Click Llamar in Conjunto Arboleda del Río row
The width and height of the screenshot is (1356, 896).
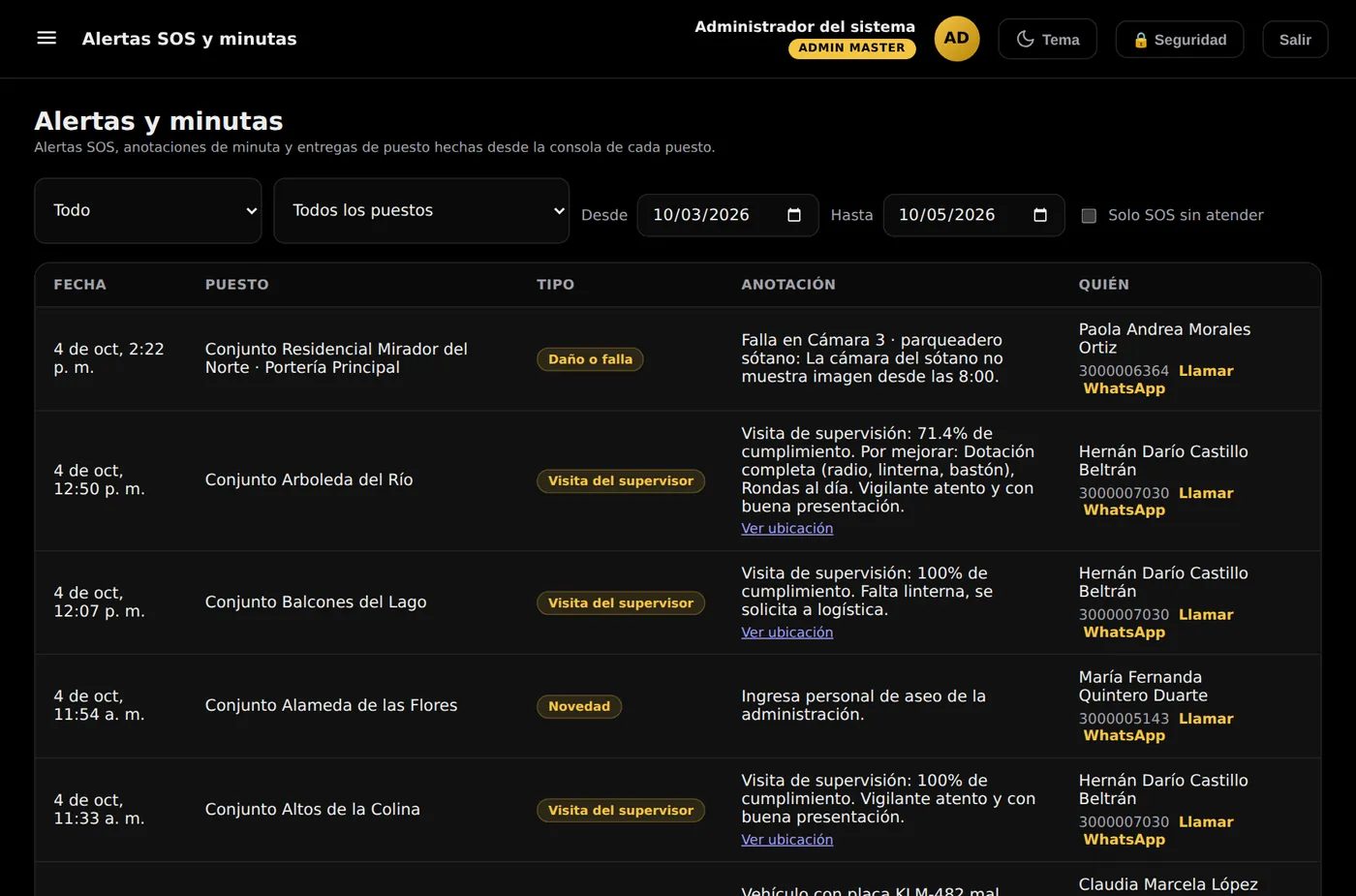[1206, 493]
